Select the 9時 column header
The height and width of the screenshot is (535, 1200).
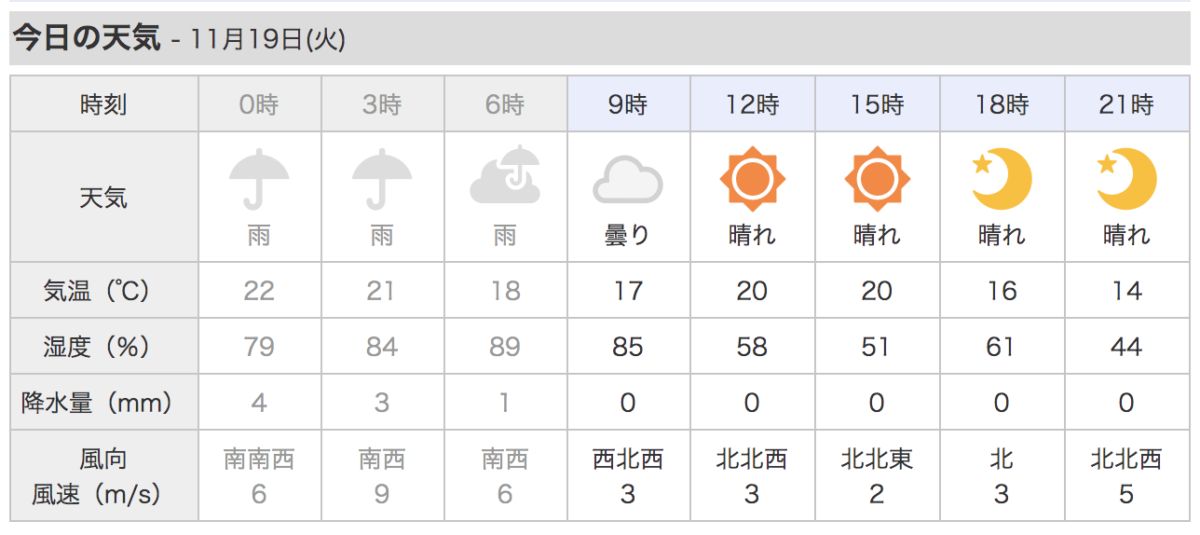pyautogui.click(x=628, y=104)
